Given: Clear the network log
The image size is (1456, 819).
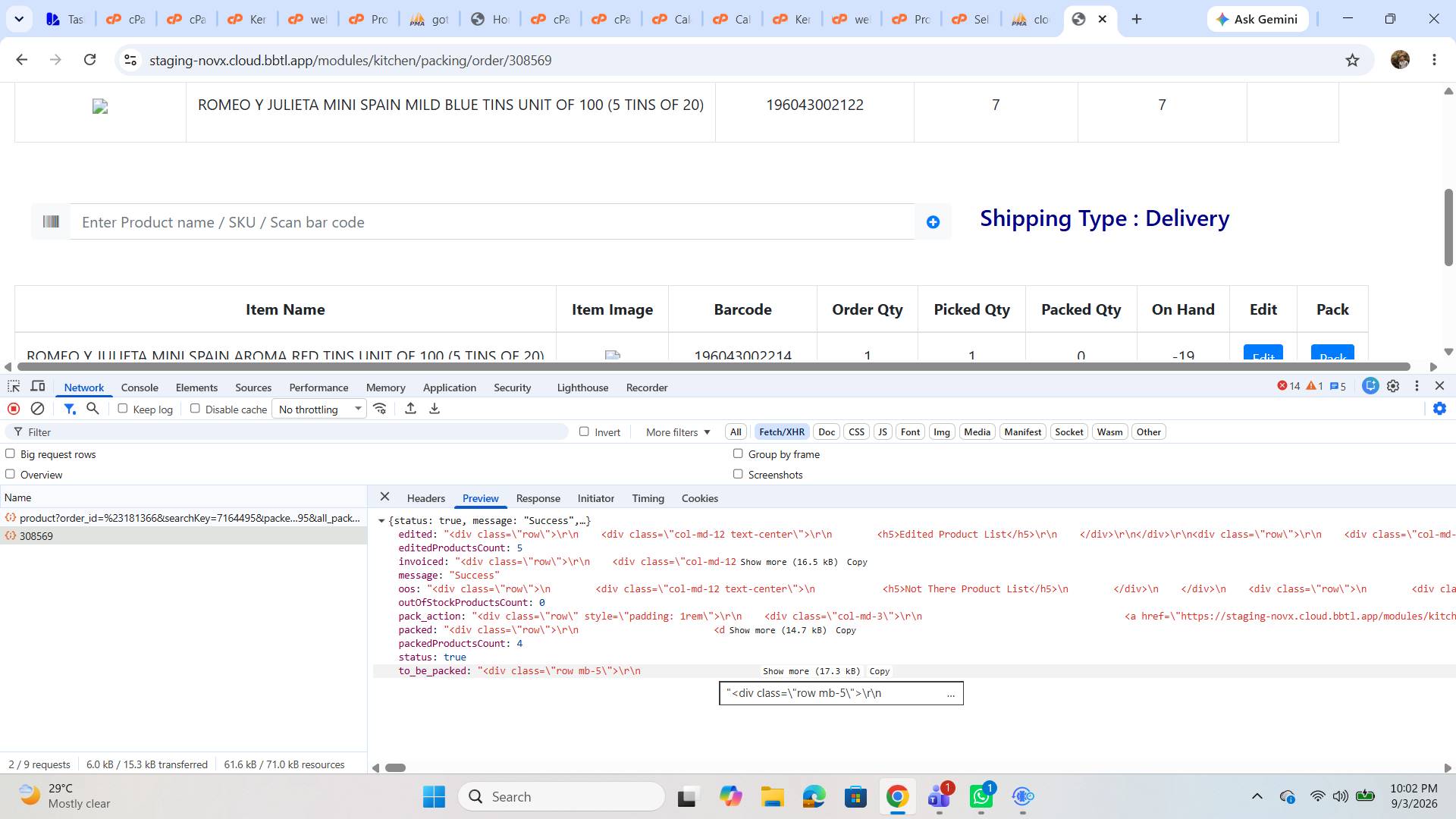Looking at the screenshot, I should pos(37,409).
